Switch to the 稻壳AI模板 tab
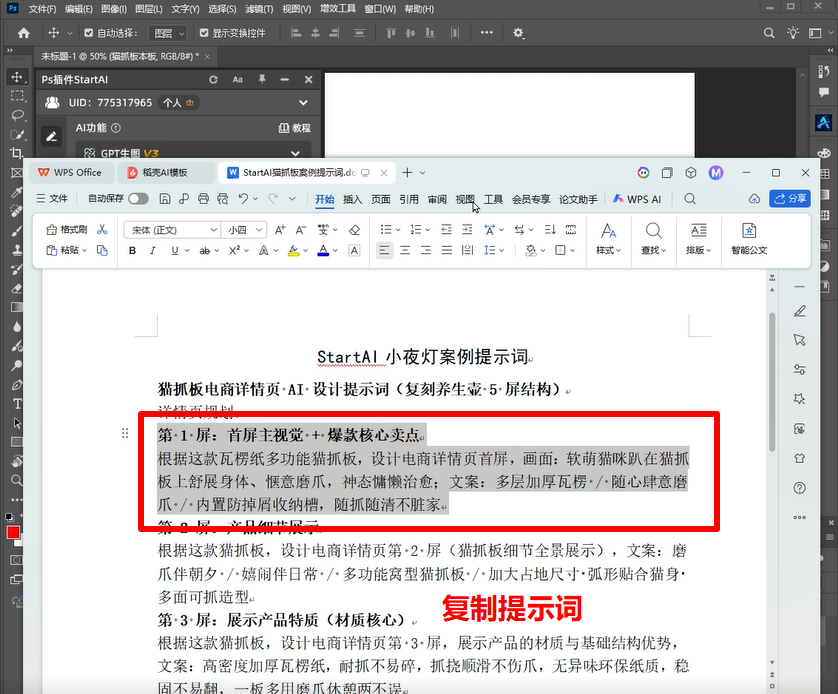 click(x=164, y=173)
